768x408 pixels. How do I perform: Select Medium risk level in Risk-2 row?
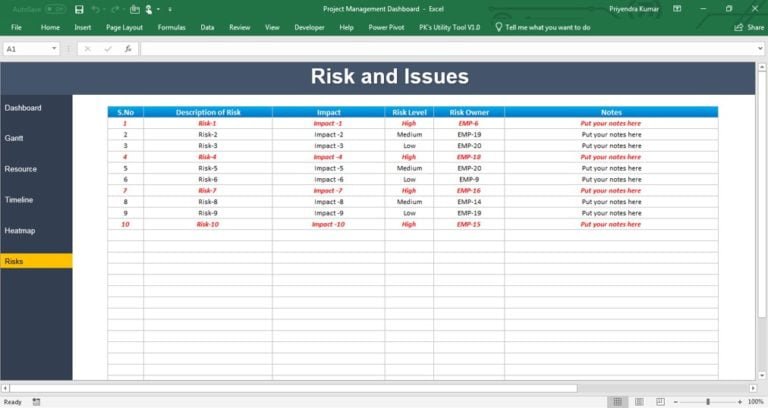coord(409,135)
